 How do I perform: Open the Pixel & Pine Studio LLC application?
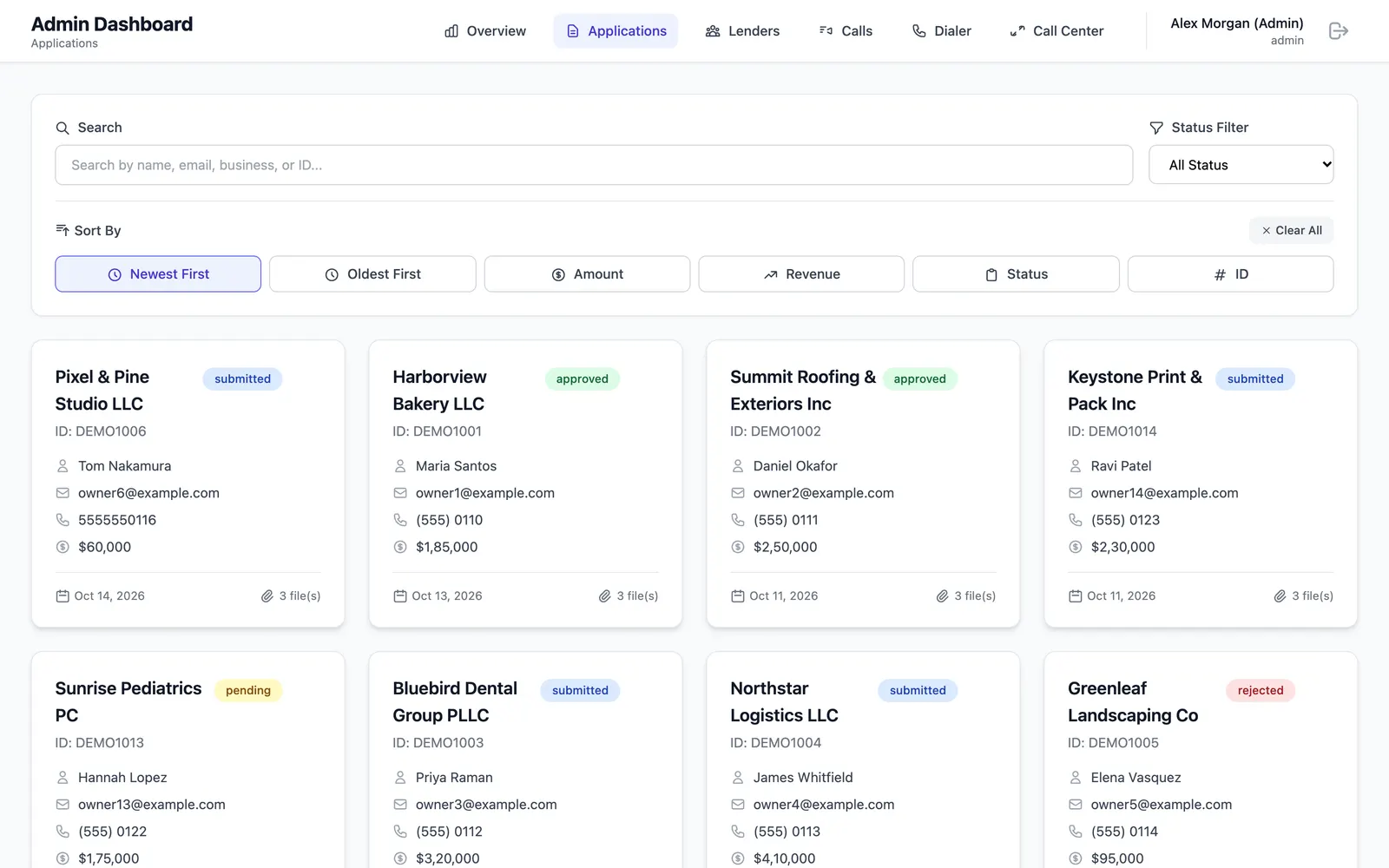click(188, 483)
